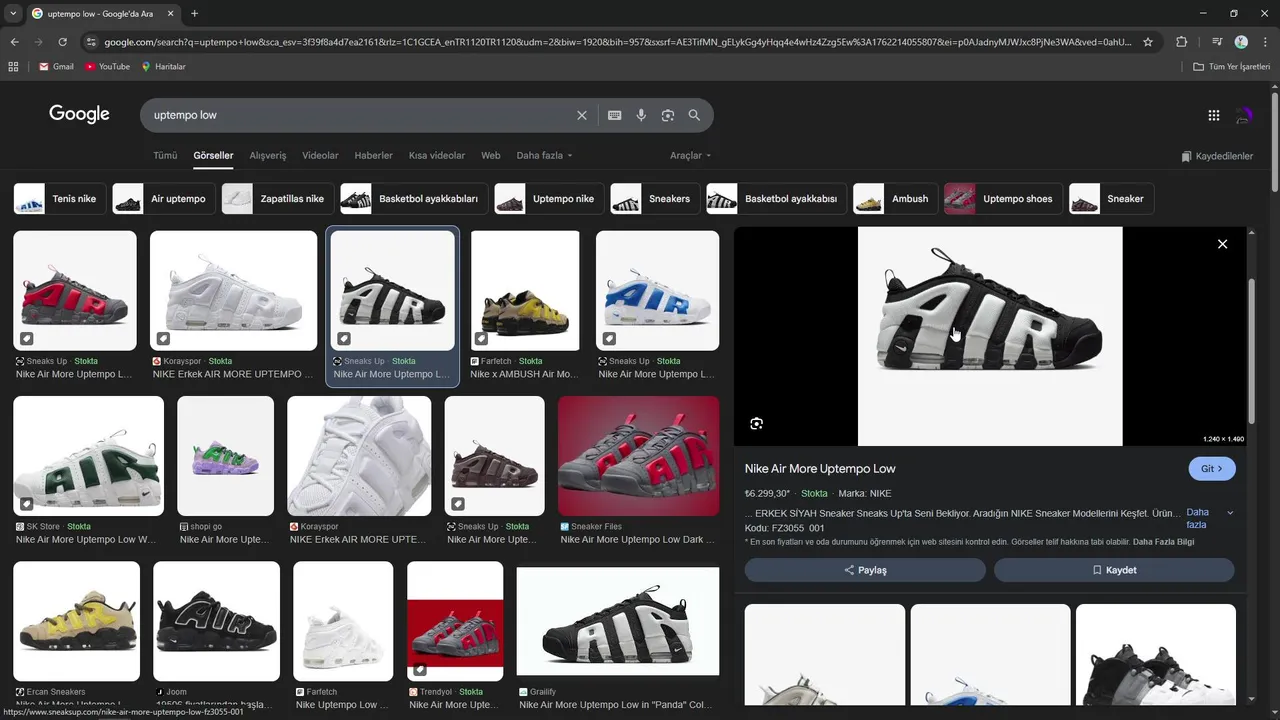
Task: Filter by Sneakers chip
Action: coord(655,199)
